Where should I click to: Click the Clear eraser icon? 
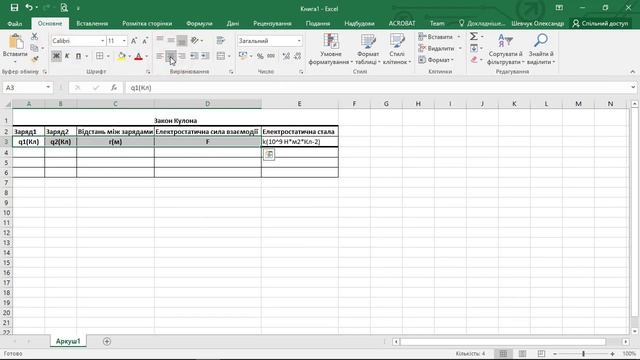pos(473,60)
